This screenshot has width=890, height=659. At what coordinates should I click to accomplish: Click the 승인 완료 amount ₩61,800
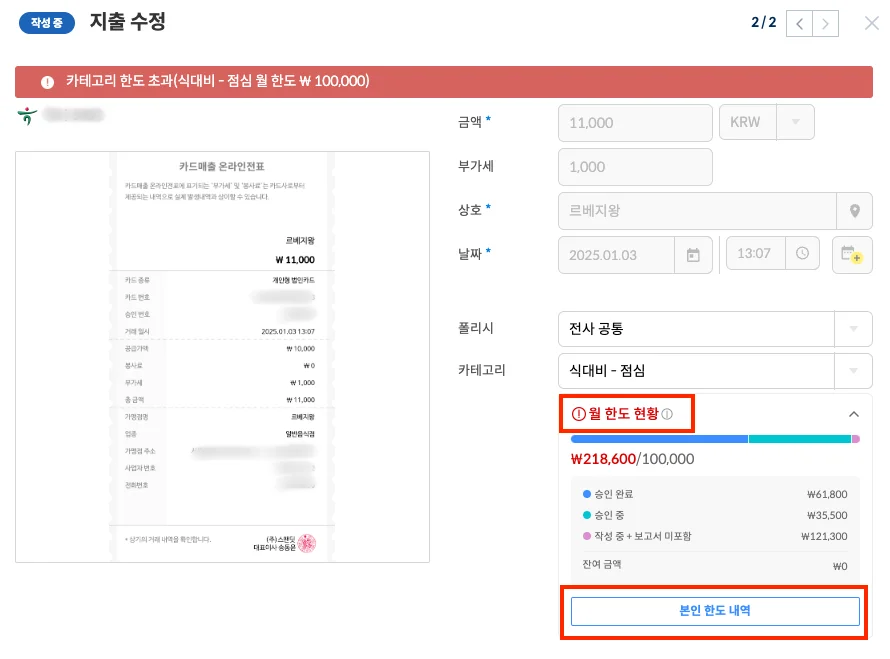(x=827, y=494)
